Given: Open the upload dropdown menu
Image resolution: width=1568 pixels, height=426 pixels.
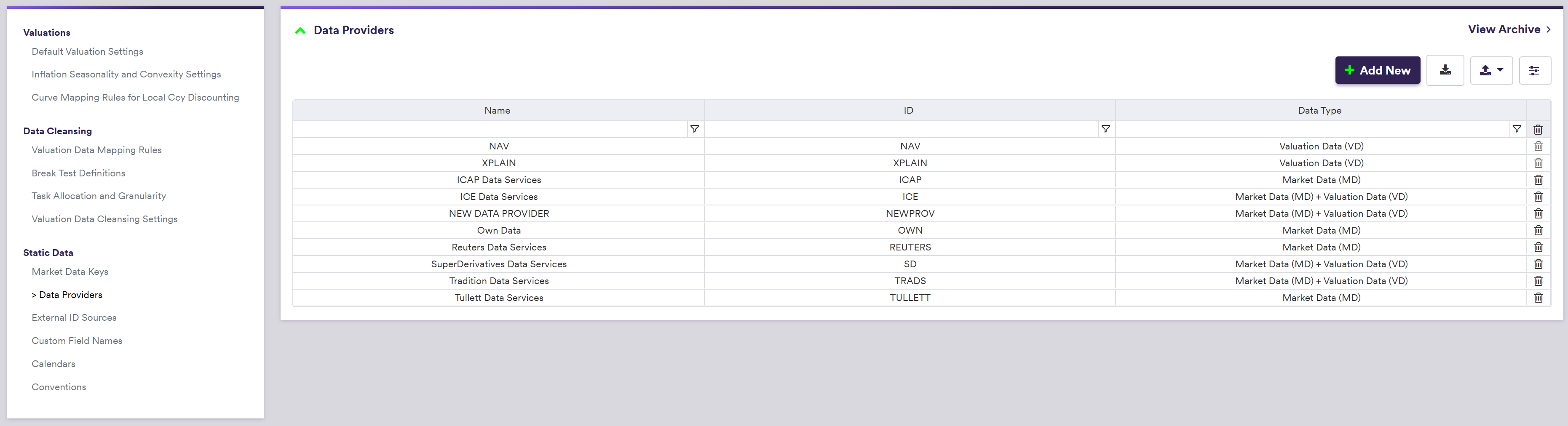Looking at the screenshot, I should coord(1491,71).
